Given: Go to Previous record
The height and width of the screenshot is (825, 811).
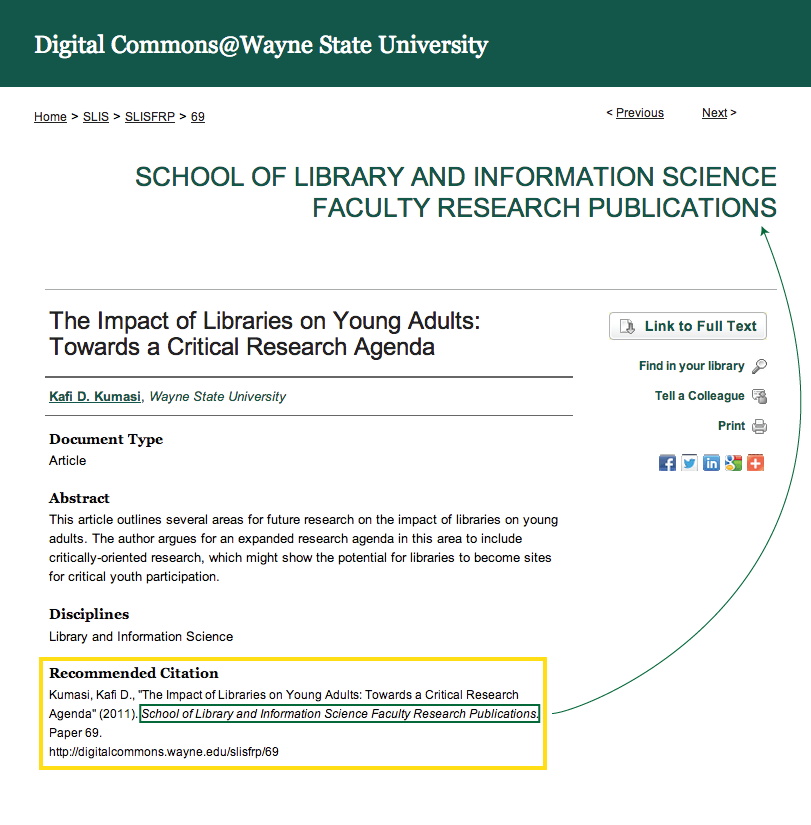Looking at the screenshot, I should pyautogui.click(x=640, y=113).
